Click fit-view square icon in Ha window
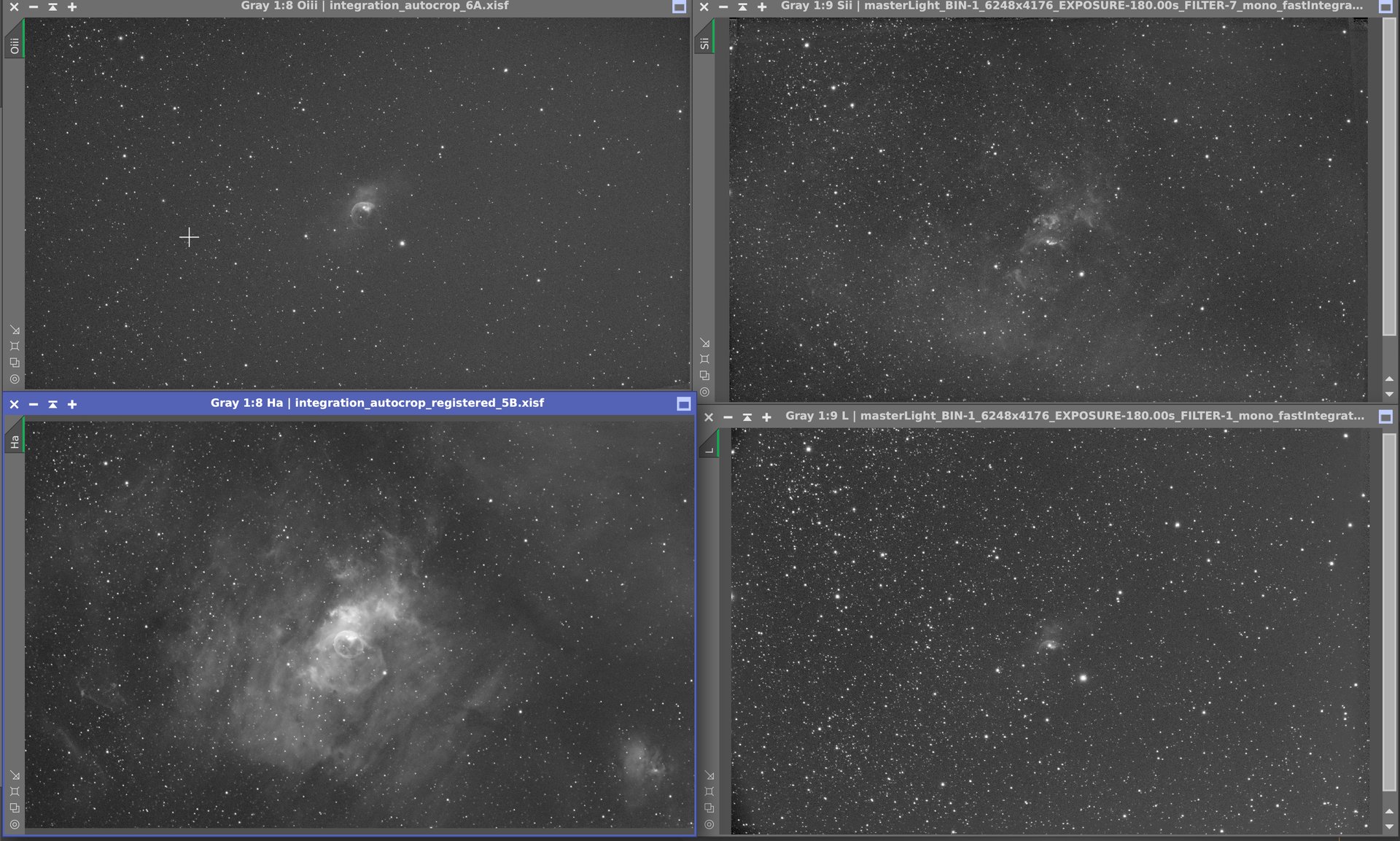1400x841 pixels. 15,791
